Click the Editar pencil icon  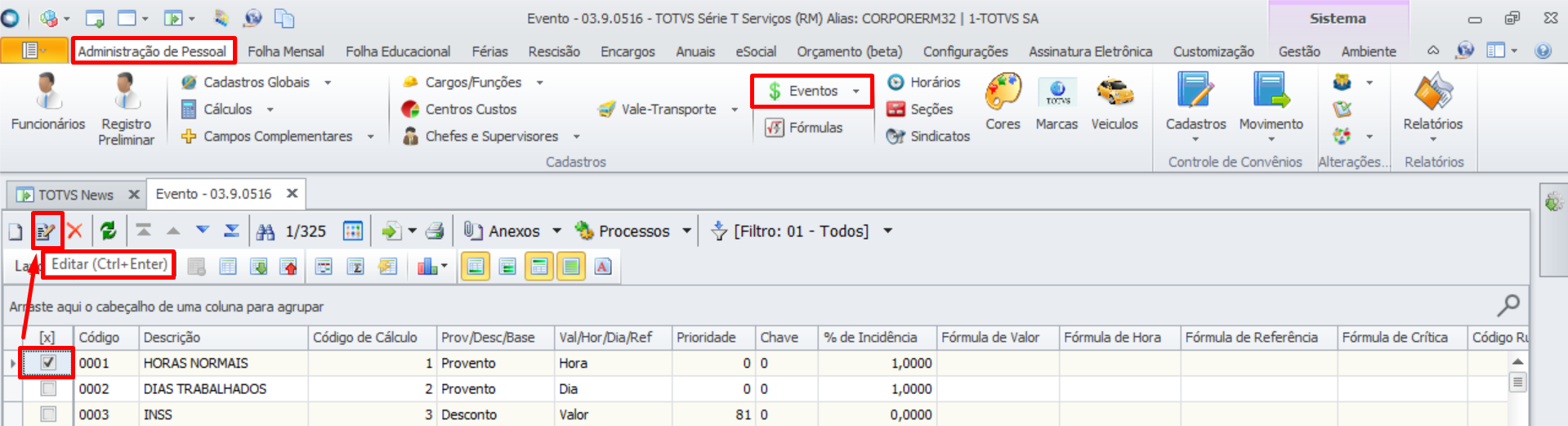[47, 232]
